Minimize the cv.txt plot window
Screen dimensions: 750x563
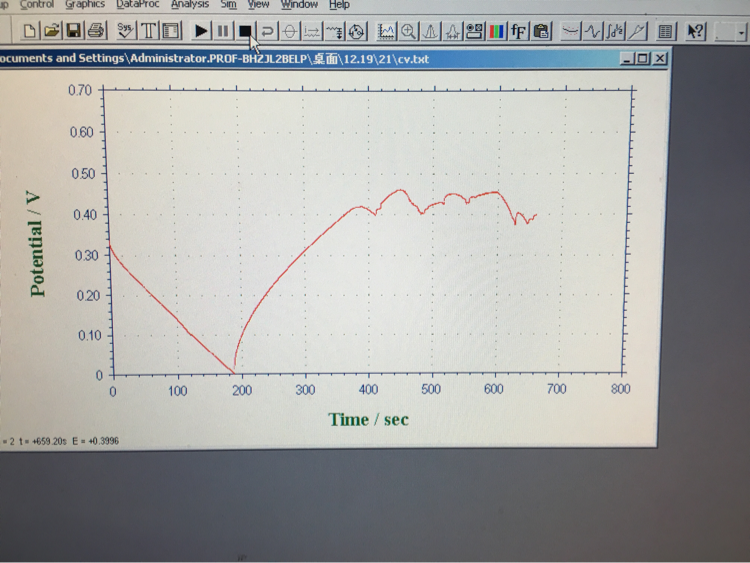(x=627, y=59)
